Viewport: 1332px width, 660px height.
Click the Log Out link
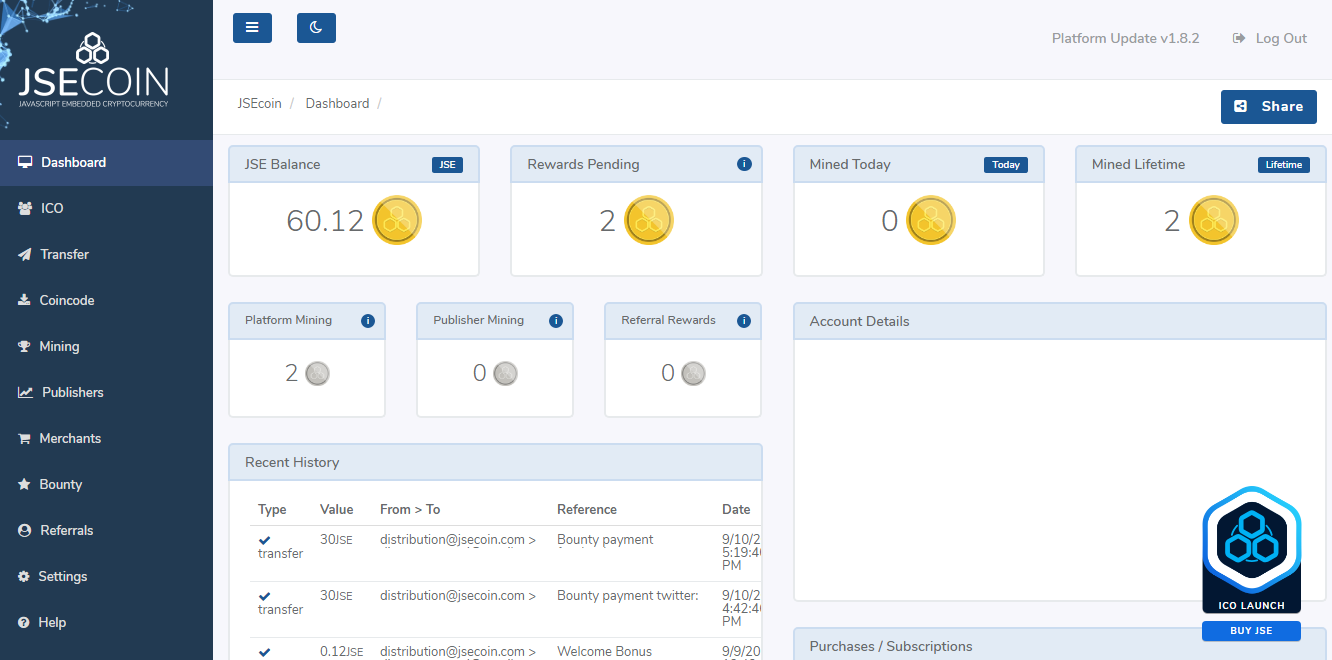click(x=1270, y=38)
